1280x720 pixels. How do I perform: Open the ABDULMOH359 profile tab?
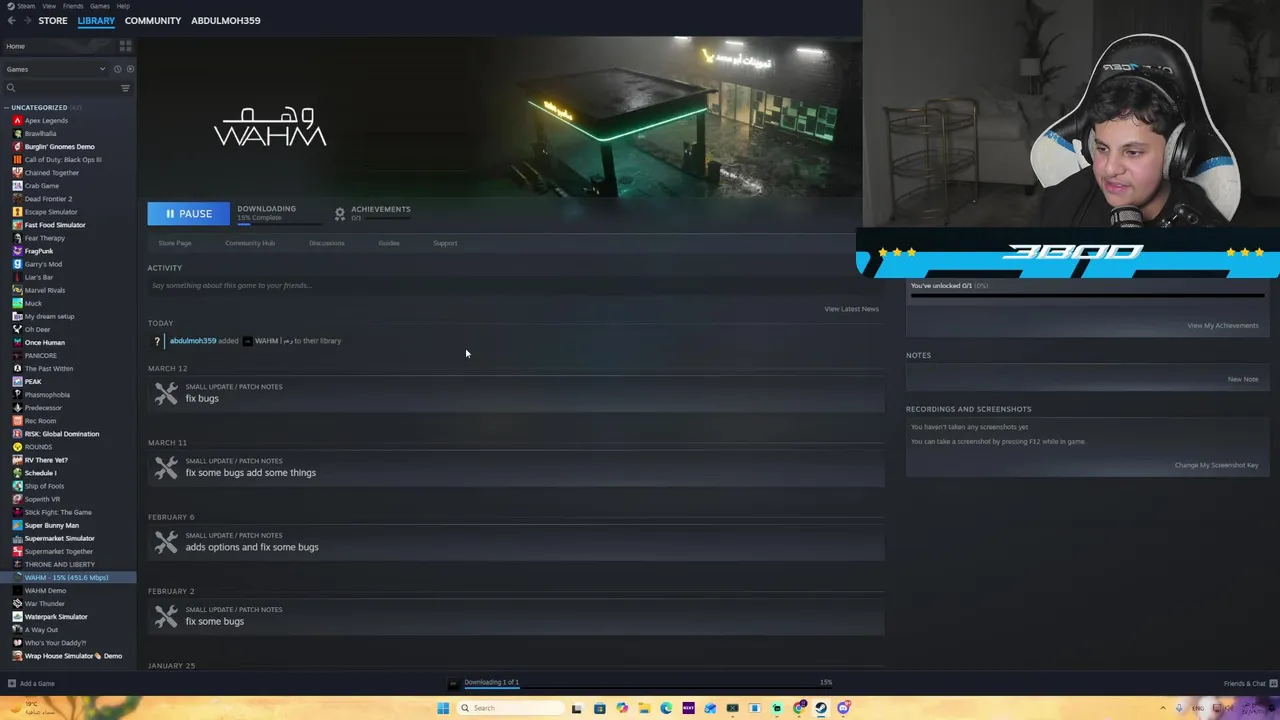(226, 20)
